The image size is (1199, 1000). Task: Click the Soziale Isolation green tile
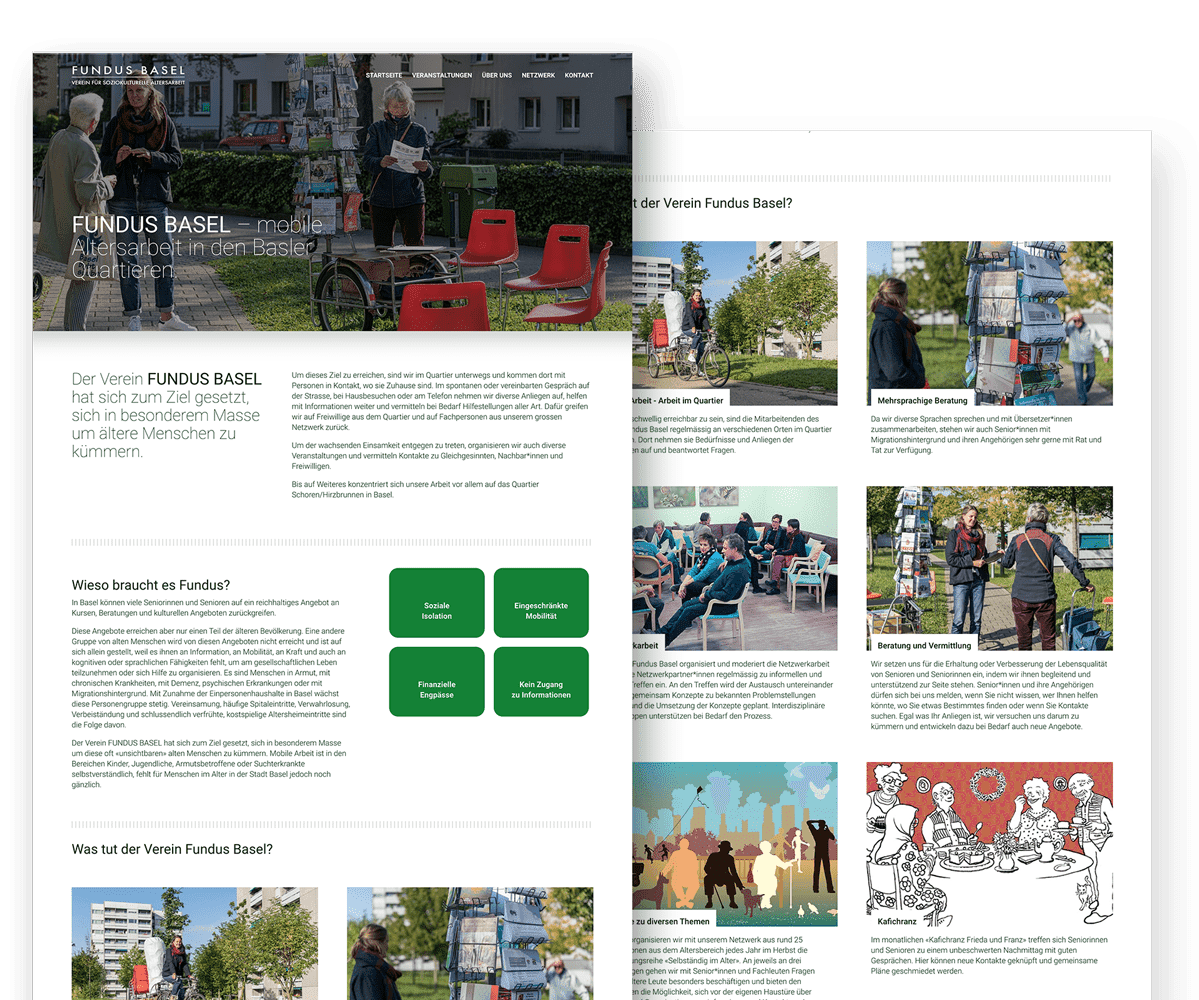click(437, 602)
